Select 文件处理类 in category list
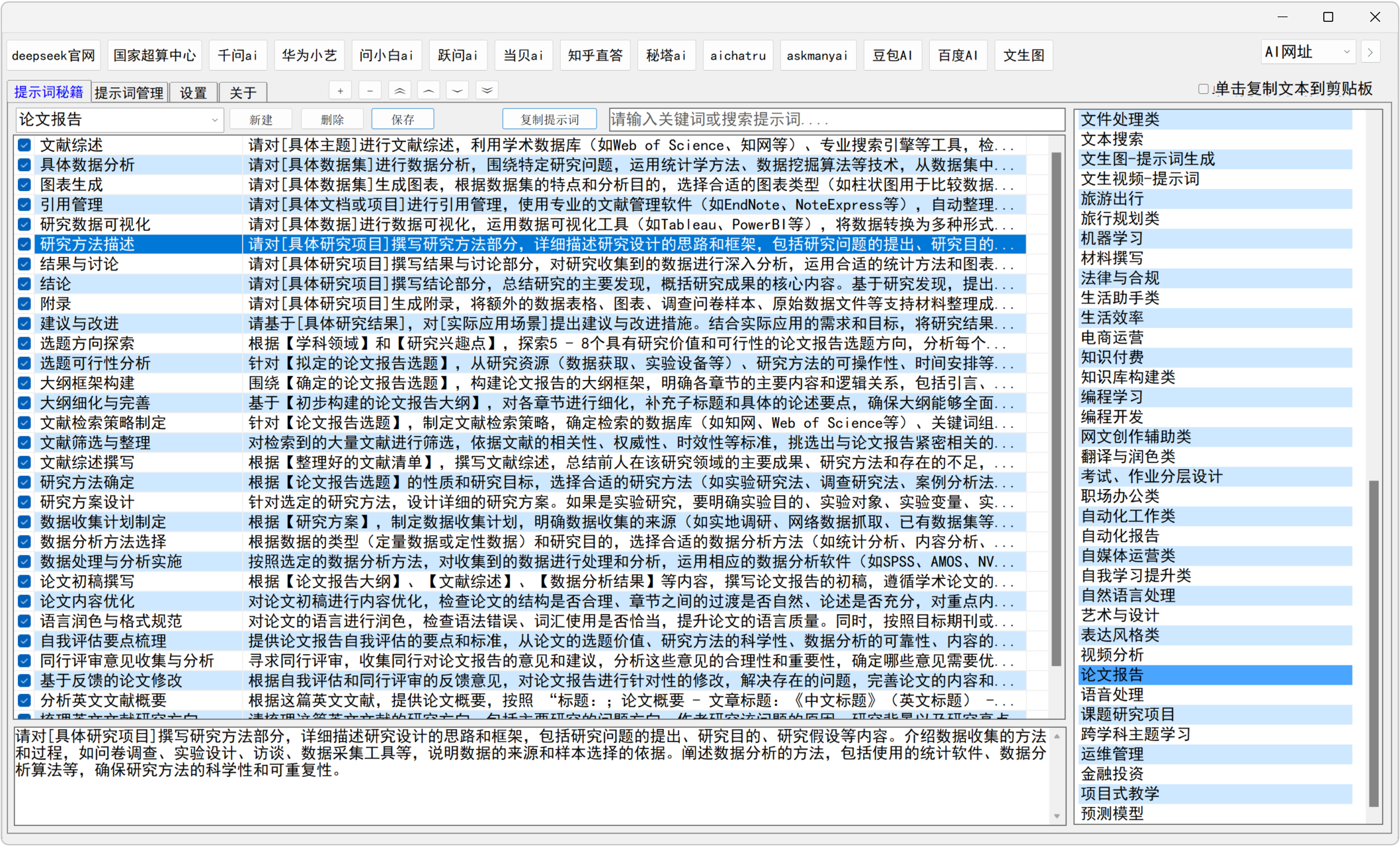Image resolution: width=1400 pixels, height=846 pixels. (1215, 120)
